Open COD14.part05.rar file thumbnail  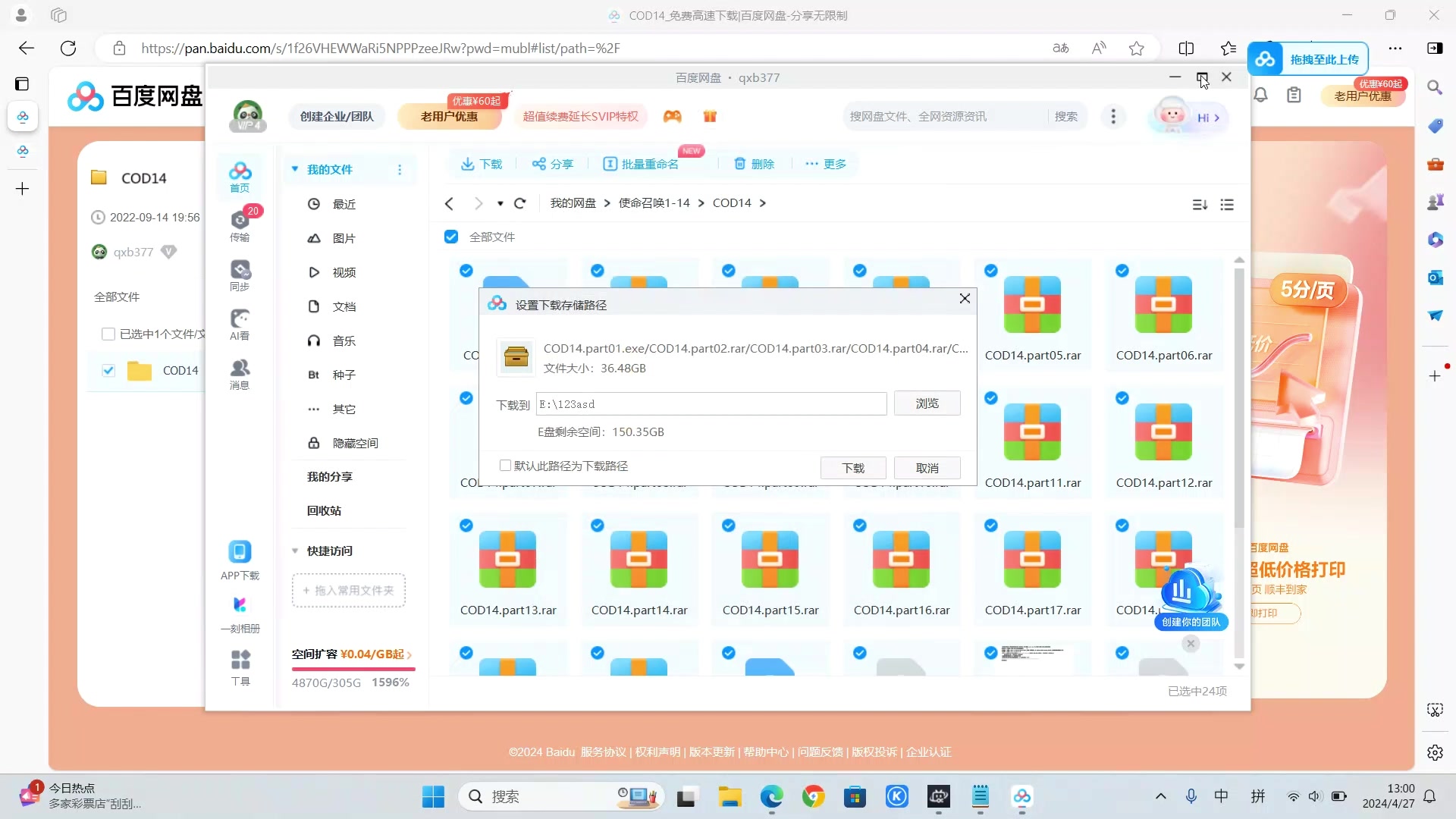pos(1033,304)
